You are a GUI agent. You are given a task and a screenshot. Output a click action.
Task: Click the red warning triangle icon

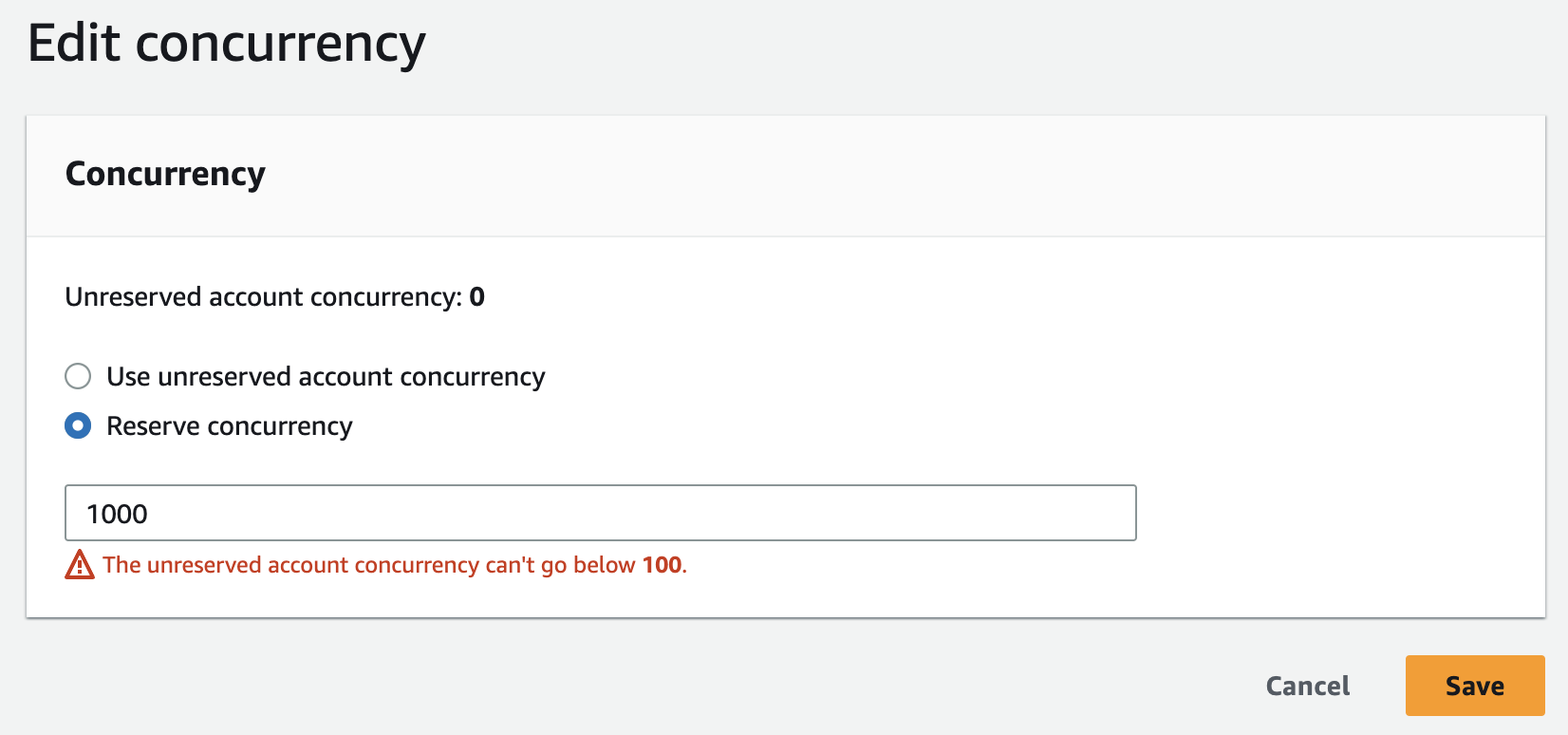[80, 565]
